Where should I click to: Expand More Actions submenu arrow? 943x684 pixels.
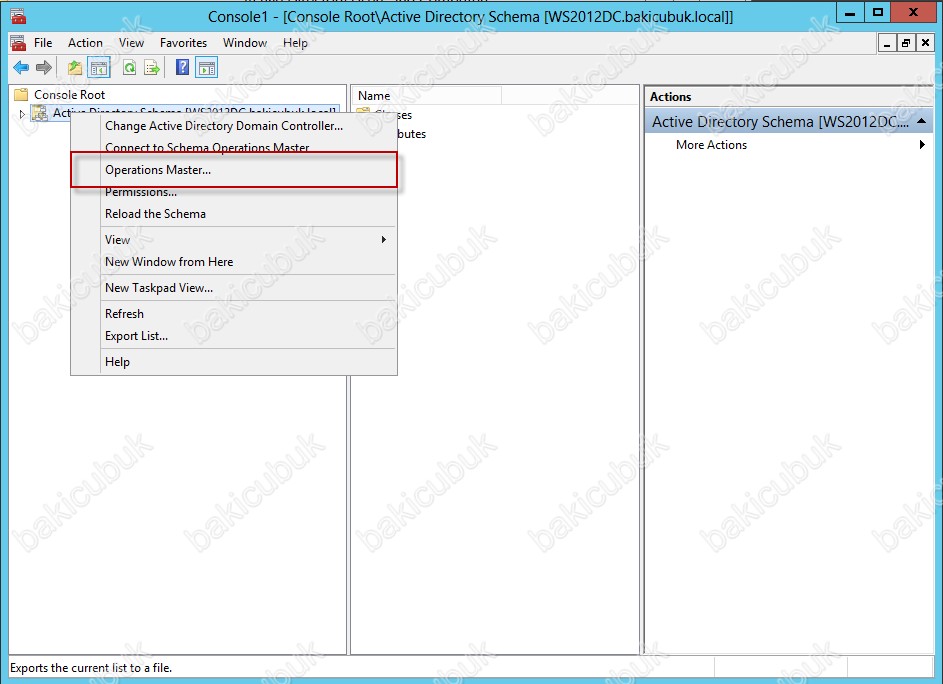[922, 144]
